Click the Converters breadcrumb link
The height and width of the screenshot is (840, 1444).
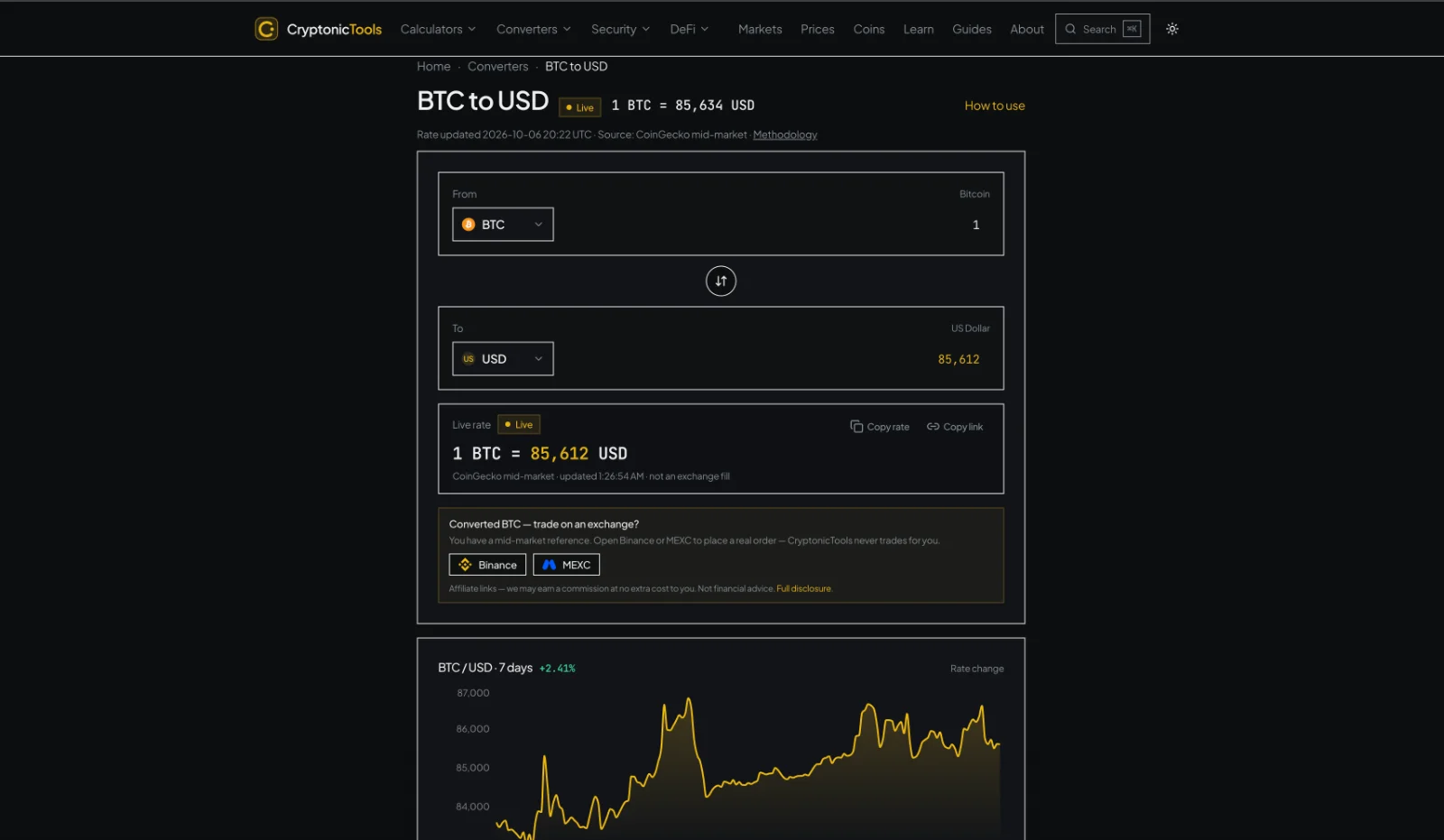coord(498,67)
